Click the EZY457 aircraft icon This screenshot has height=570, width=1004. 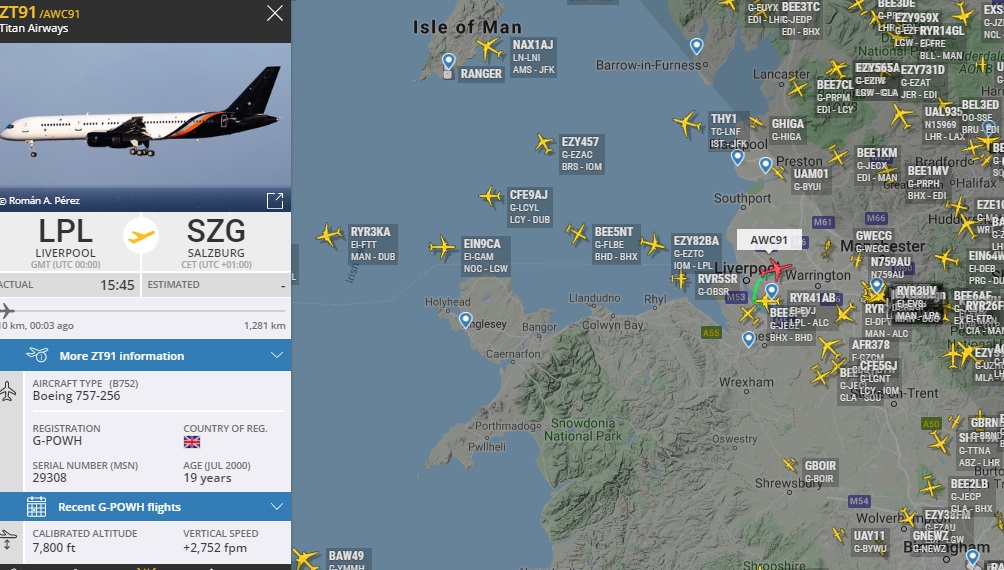[545, 143]
